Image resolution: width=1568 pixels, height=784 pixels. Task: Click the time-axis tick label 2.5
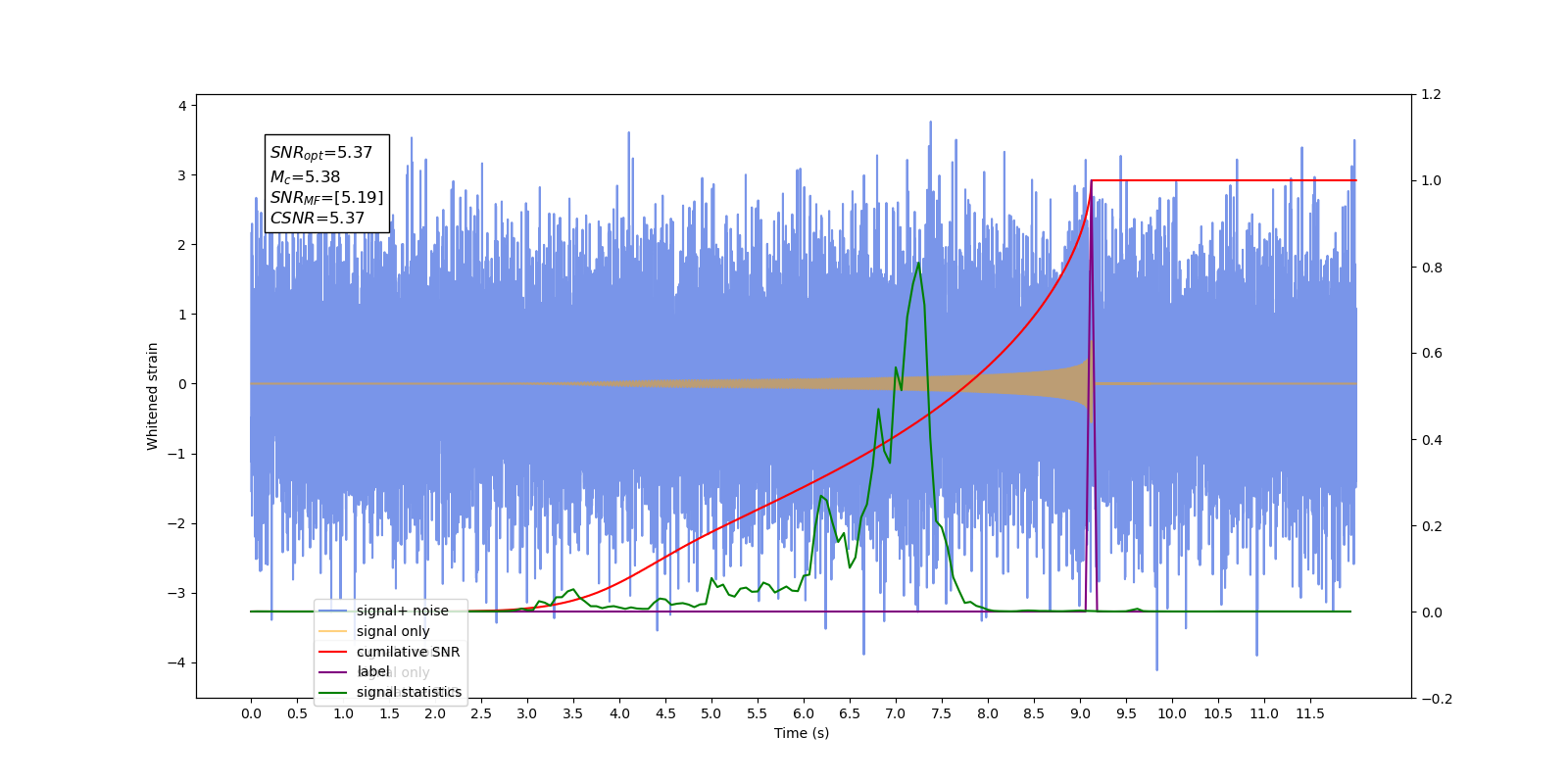point(481,713)
